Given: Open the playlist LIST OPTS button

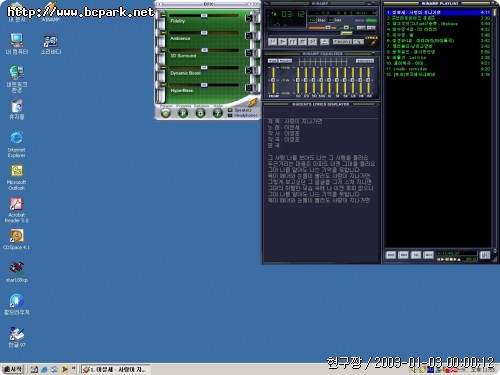Looking at the screenshot, I should (x=485, y=255).
